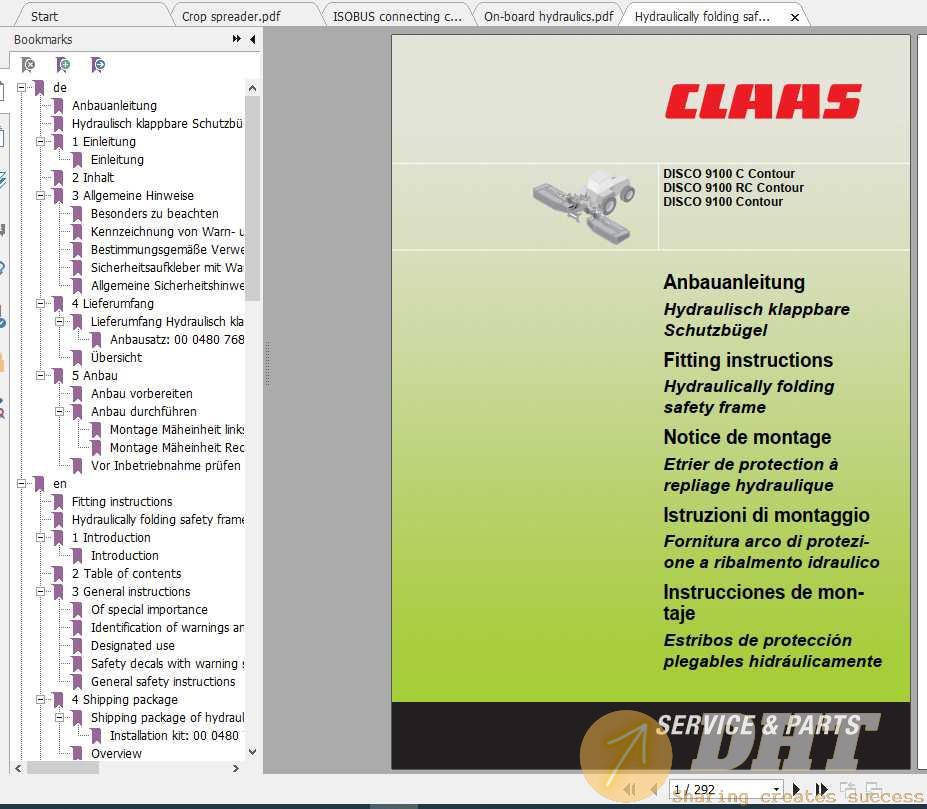Expand the Bookmarks panel with double arrow
Screen dimensions: 927x809
tap(236, 39)
